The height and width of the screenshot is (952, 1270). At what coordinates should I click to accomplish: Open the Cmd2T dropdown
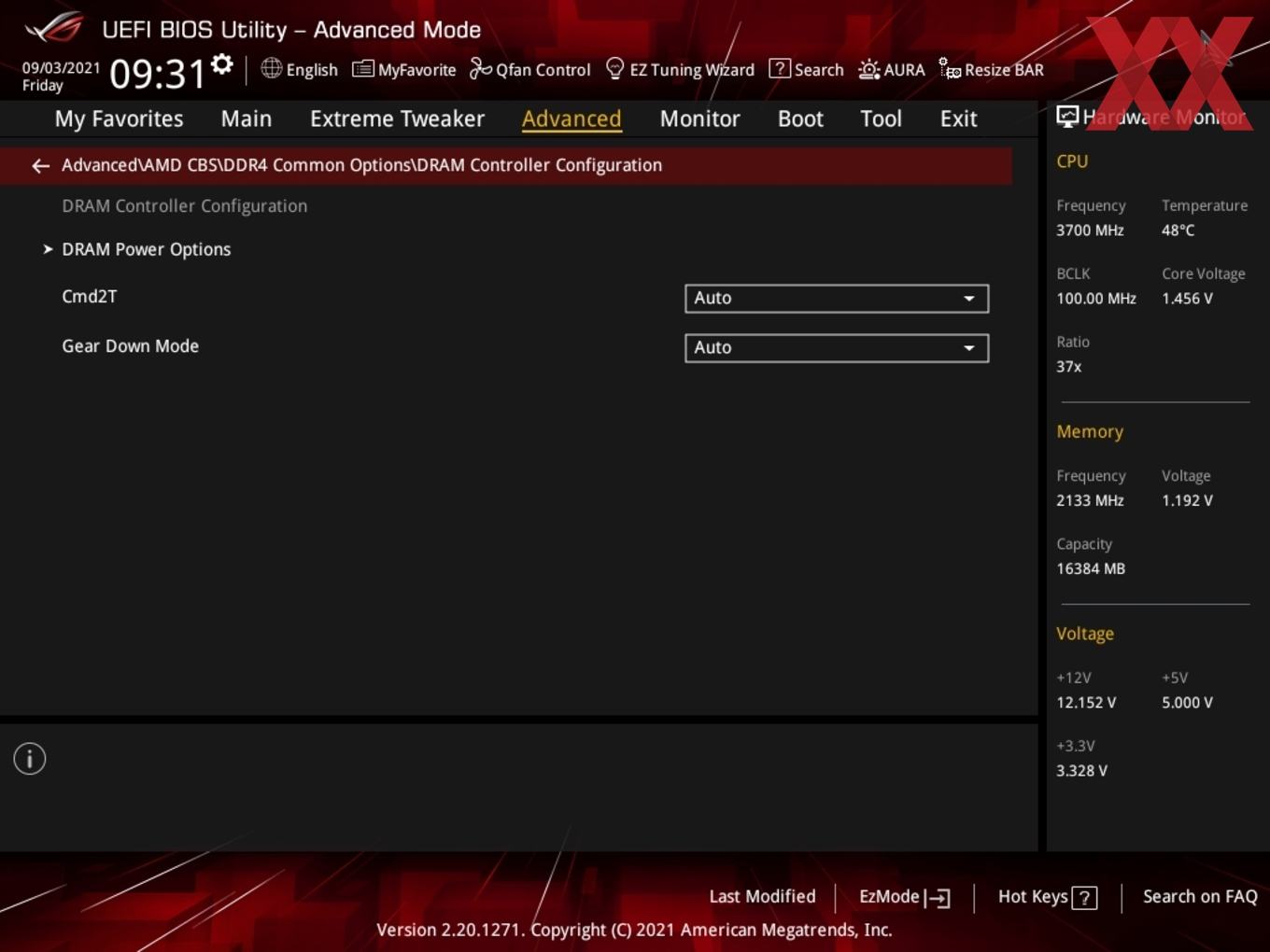pos(837,299)
